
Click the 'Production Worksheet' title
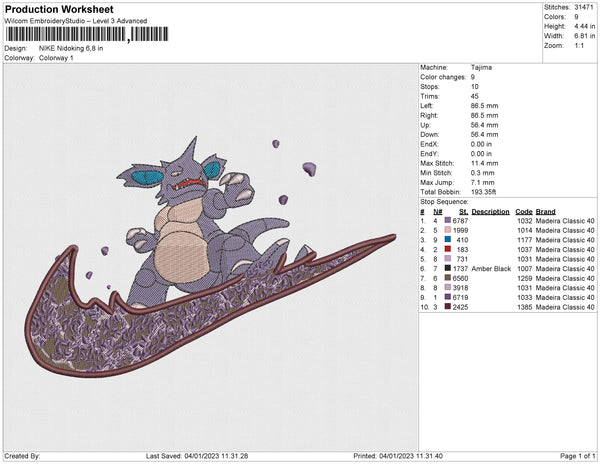[59, 10]
